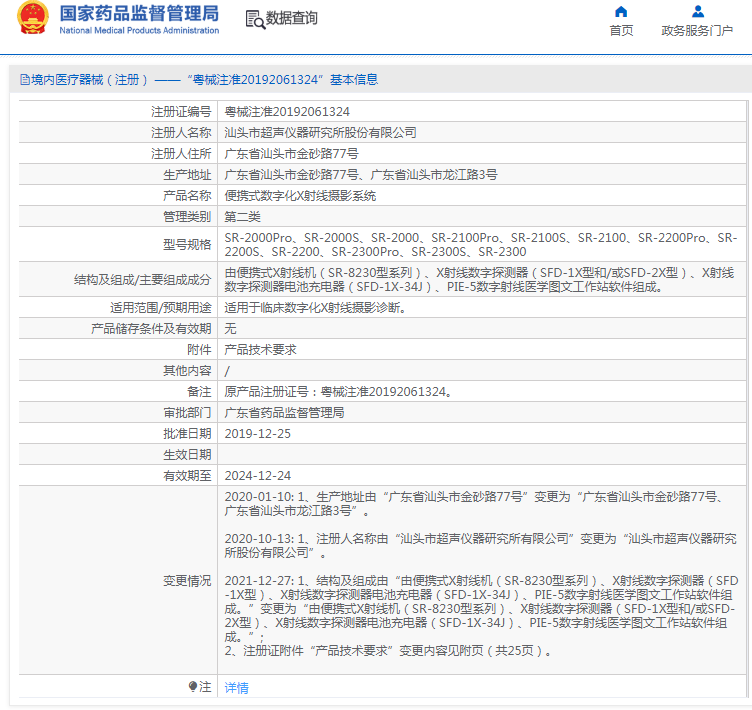Click the 附件 label
The image size is (752, 710).
(x=199, y=350)
